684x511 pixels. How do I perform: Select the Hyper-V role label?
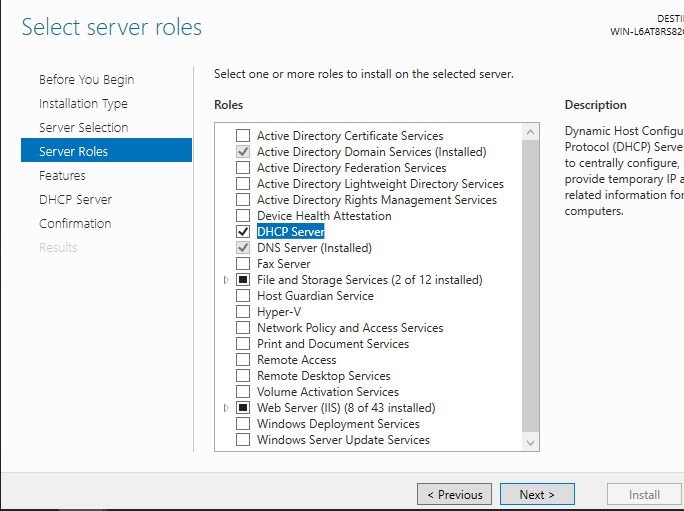(279, 312)
